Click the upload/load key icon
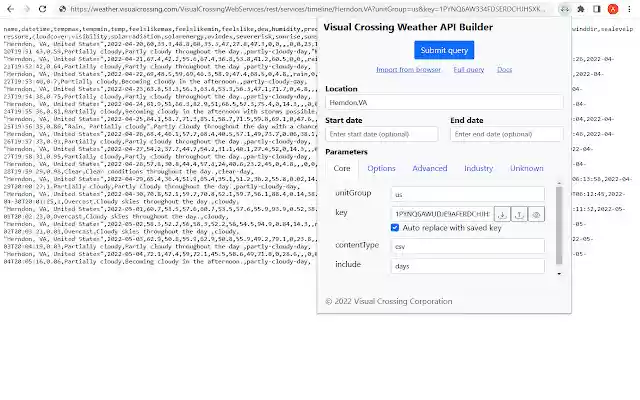The width and height of the screenshot is (640, 400). pyautogui.click(x=519, y=214)
